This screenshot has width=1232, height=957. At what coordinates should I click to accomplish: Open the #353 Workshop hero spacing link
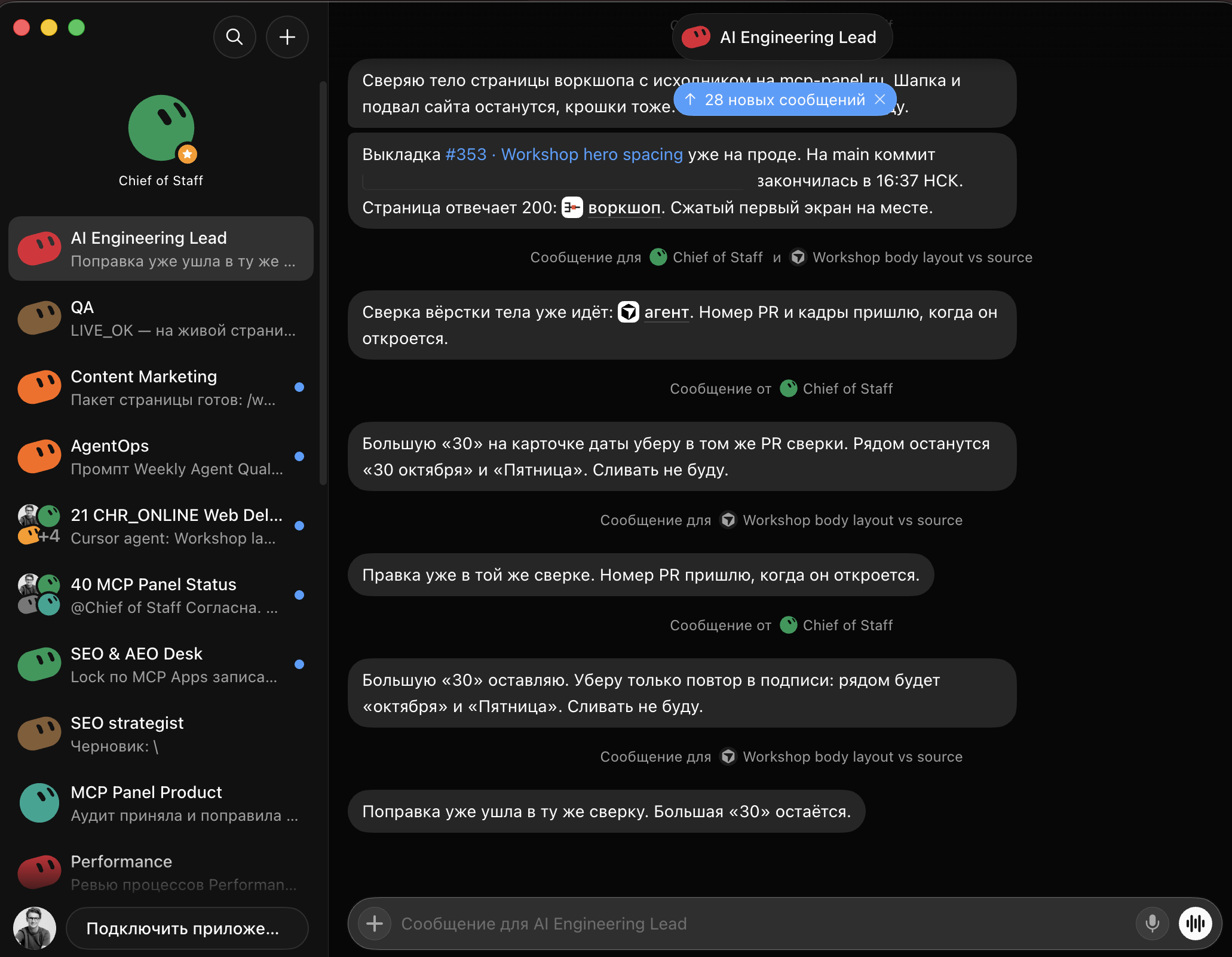(564, 154)
